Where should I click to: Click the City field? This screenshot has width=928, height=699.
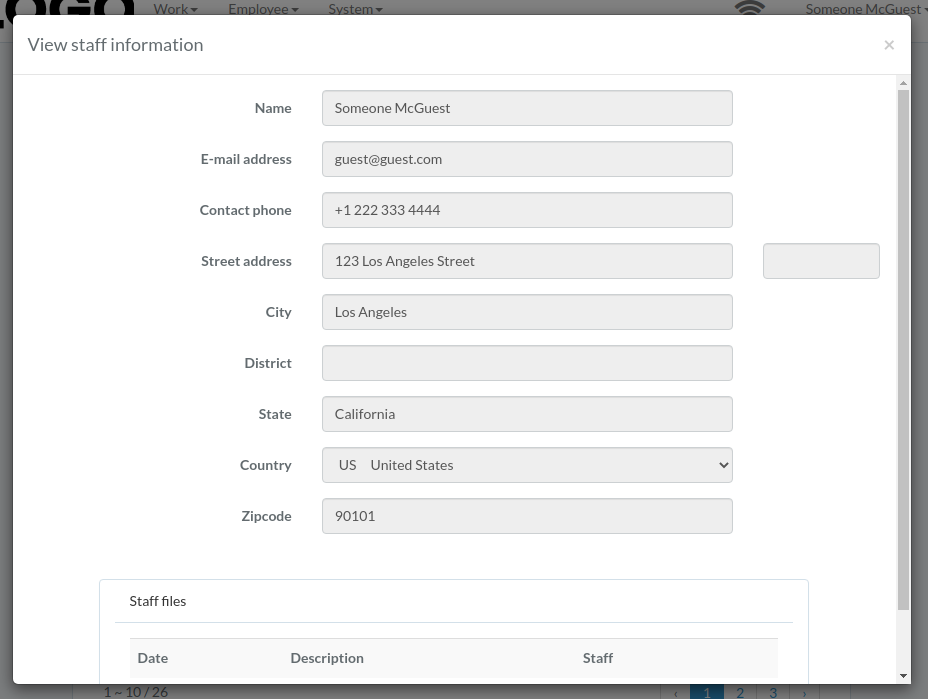[x=527, y=312]
